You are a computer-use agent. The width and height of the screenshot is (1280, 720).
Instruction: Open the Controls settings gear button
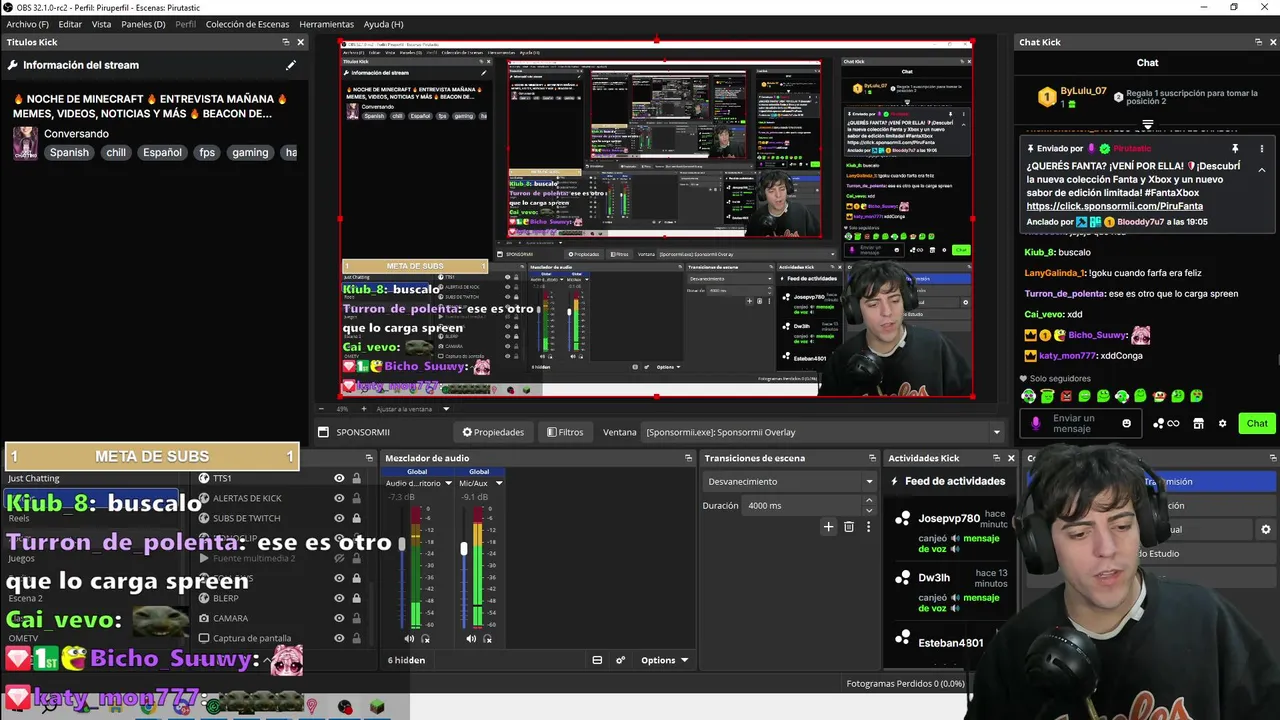[x=1265, y=529]
